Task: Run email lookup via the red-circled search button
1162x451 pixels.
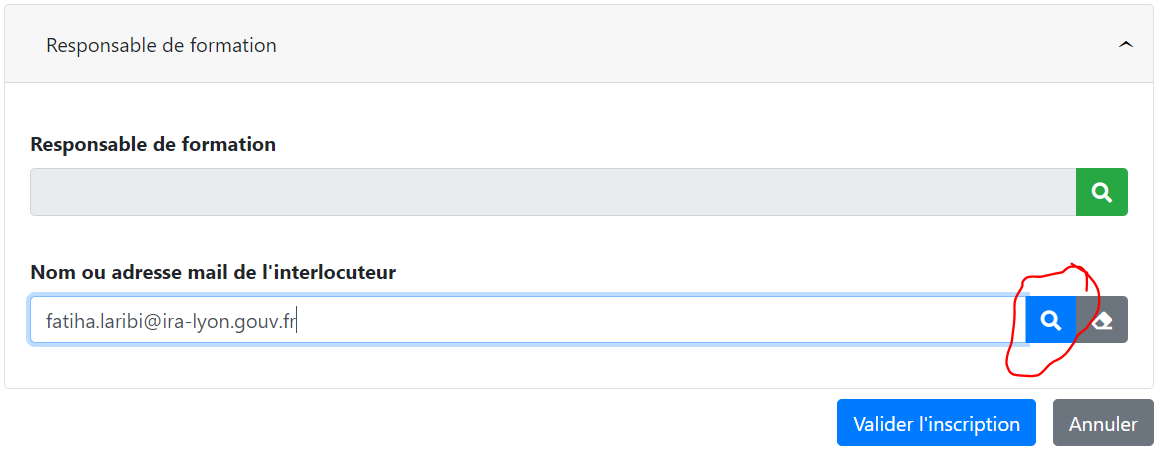Action: (x=1050, y=320)
